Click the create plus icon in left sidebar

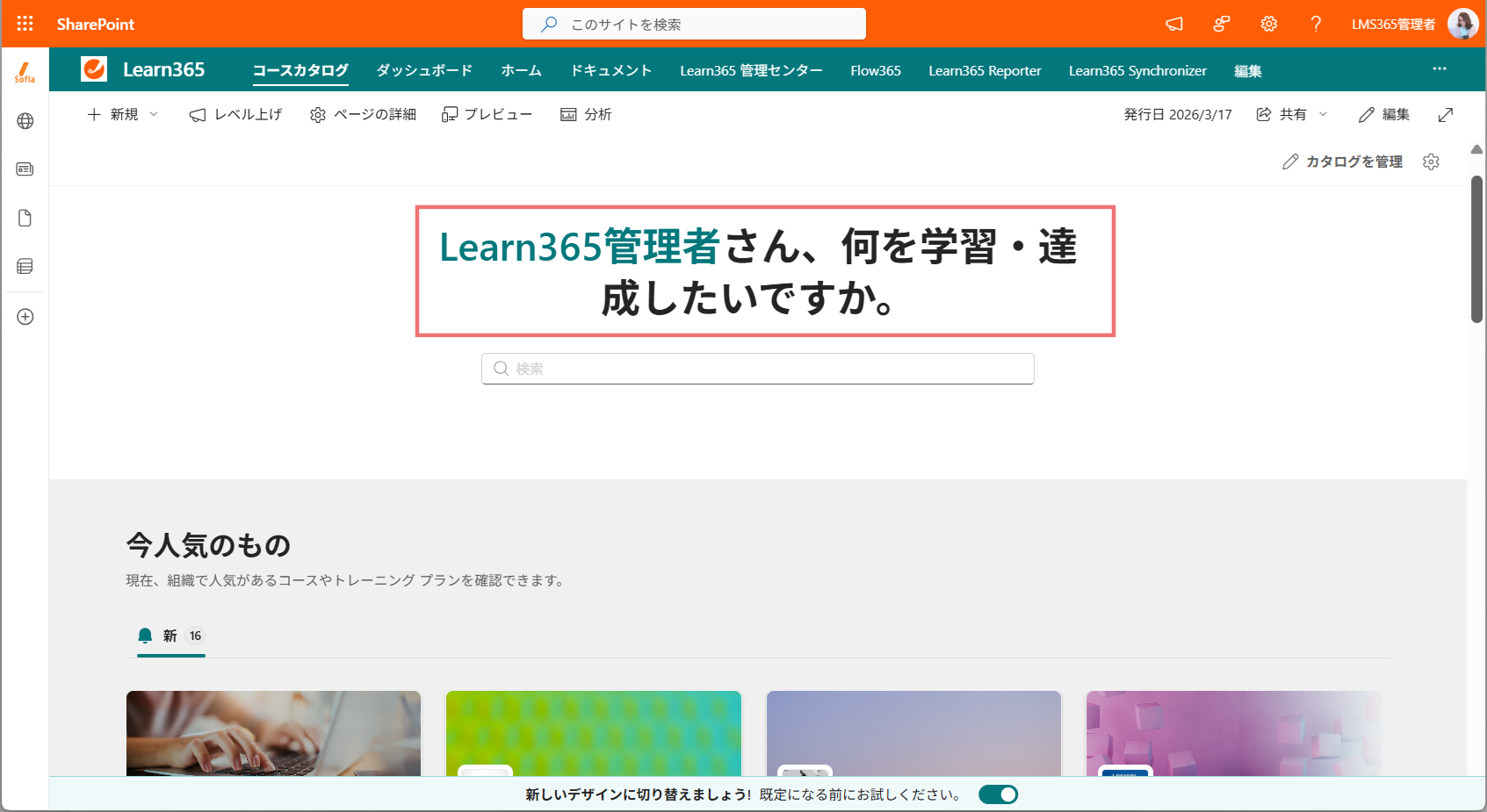click(x=25, y=317)
